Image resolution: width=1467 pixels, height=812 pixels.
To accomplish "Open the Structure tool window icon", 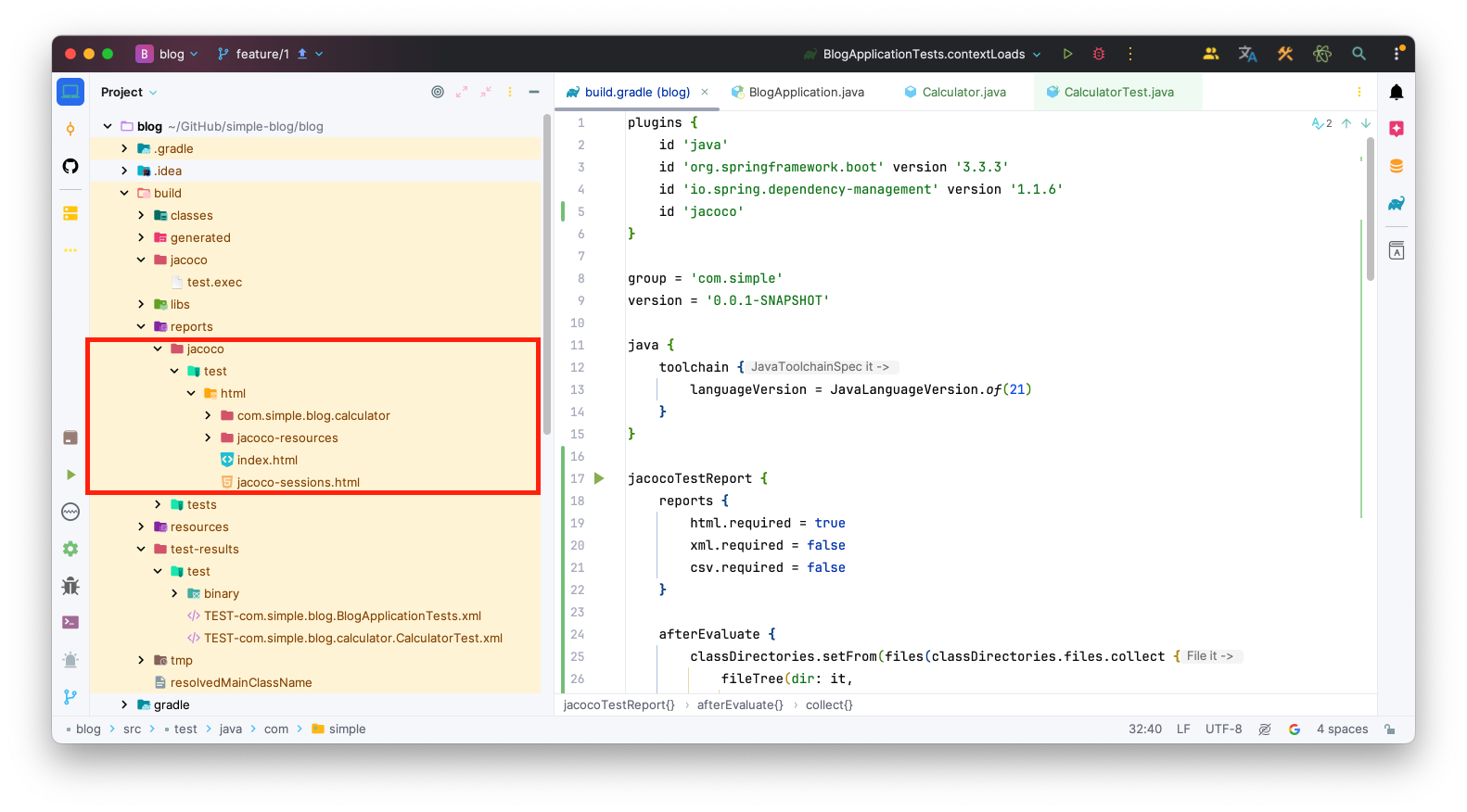I will [70, 213].
